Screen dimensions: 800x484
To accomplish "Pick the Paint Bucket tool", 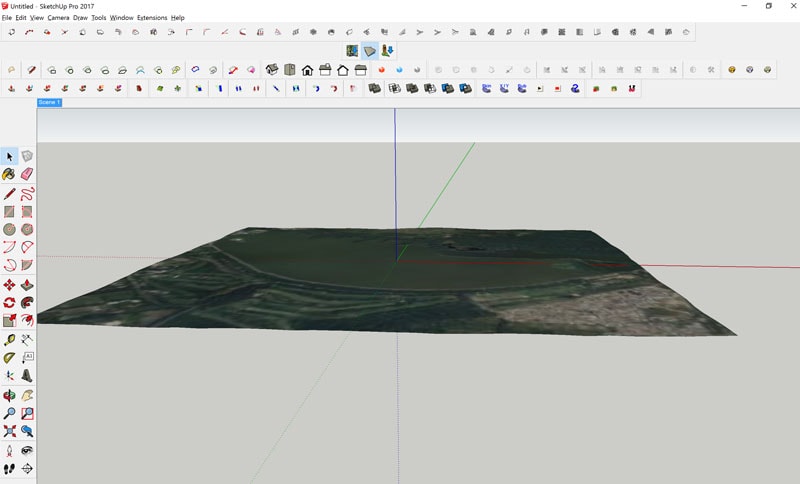I will click(9, 174).
